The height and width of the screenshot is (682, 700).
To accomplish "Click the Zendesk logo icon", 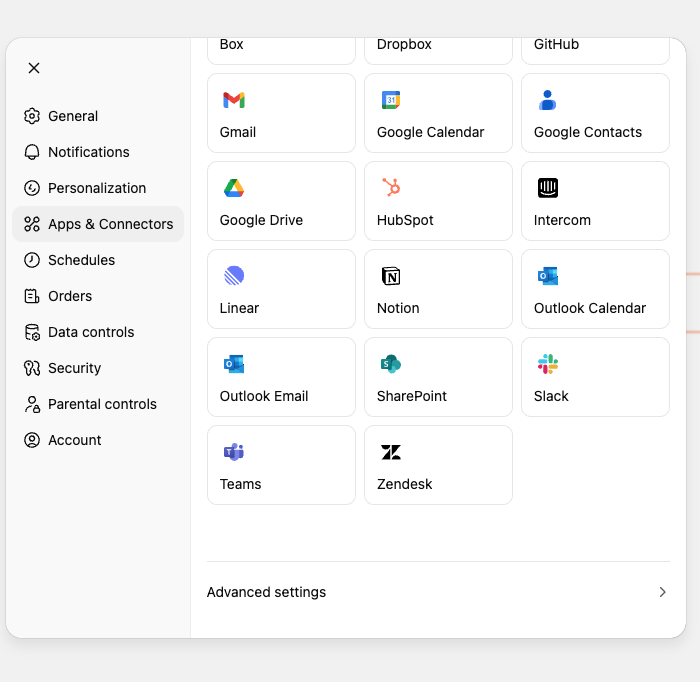I will (x=391, y=452).
